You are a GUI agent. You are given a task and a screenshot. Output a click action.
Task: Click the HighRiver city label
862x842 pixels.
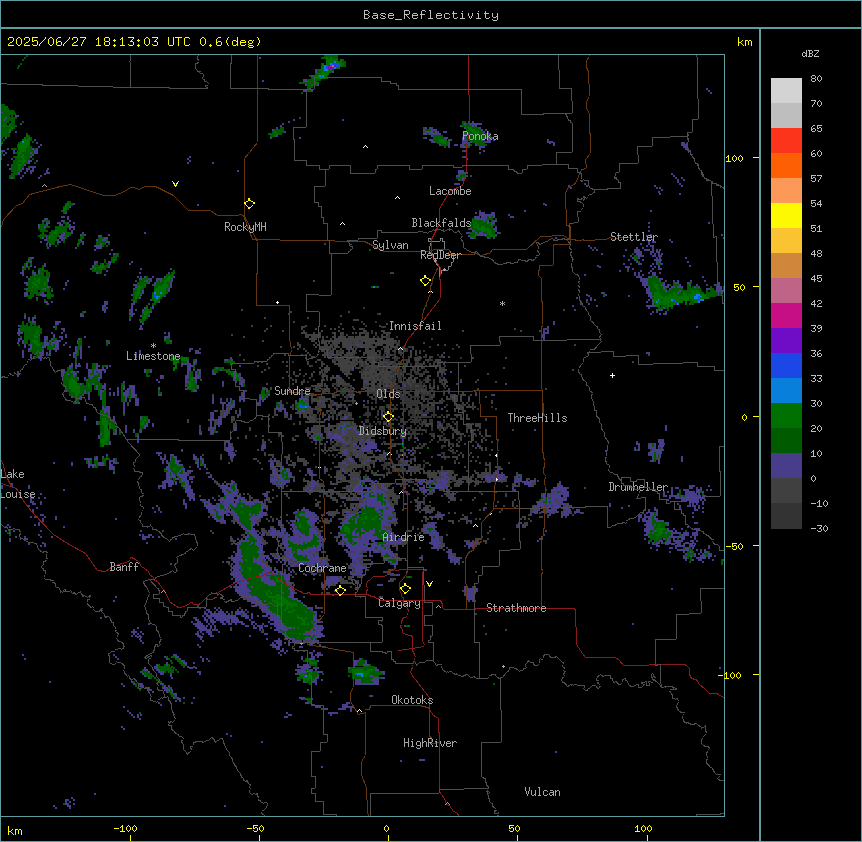click(x=430, y=743)
